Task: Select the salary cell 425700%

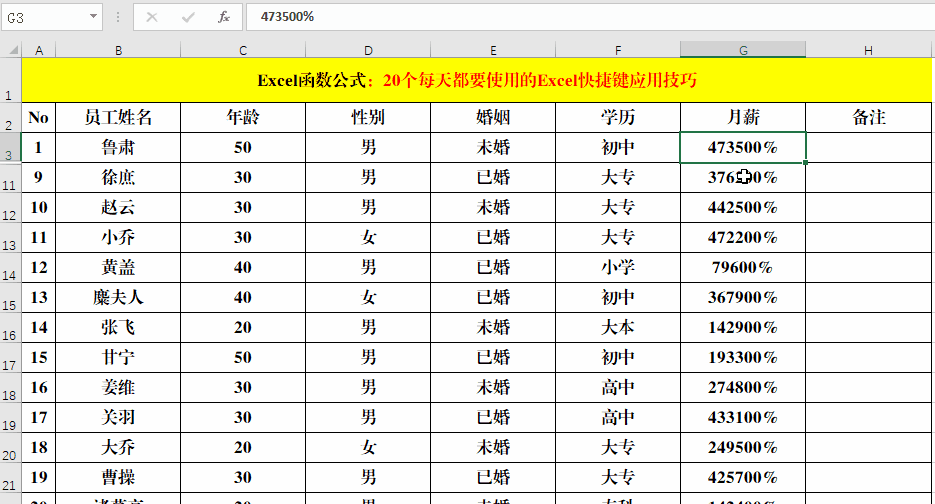Action: coord(743,477)
